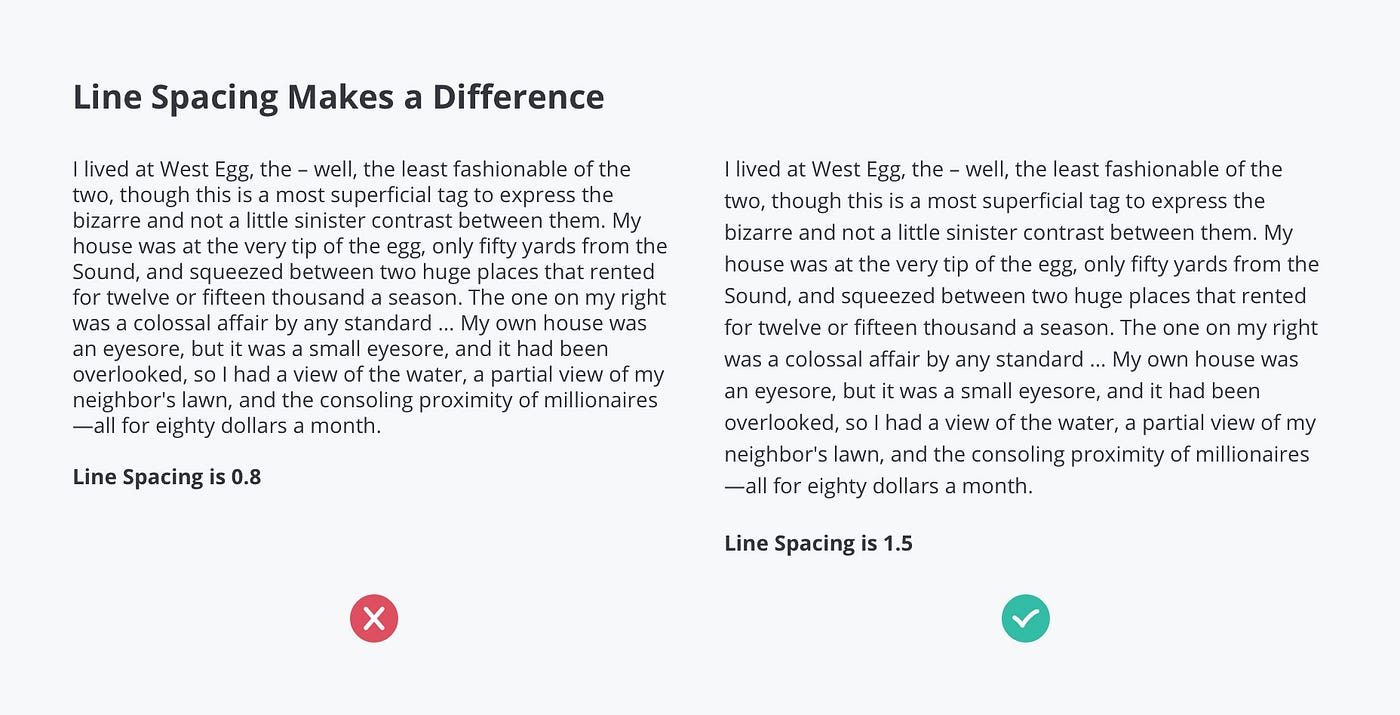Click 'an eyesore' line in the right paragraph
The image size is (1400, 715).
tap(992, 392)
